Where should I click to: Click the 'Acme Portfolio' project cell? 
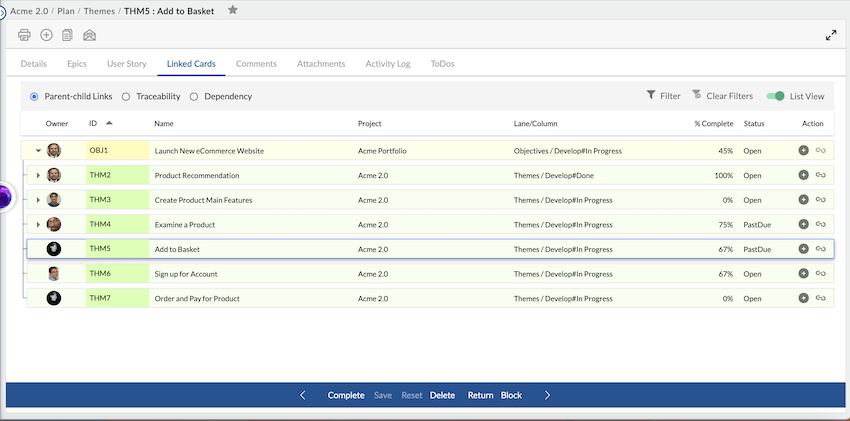[x=382, y=151]
